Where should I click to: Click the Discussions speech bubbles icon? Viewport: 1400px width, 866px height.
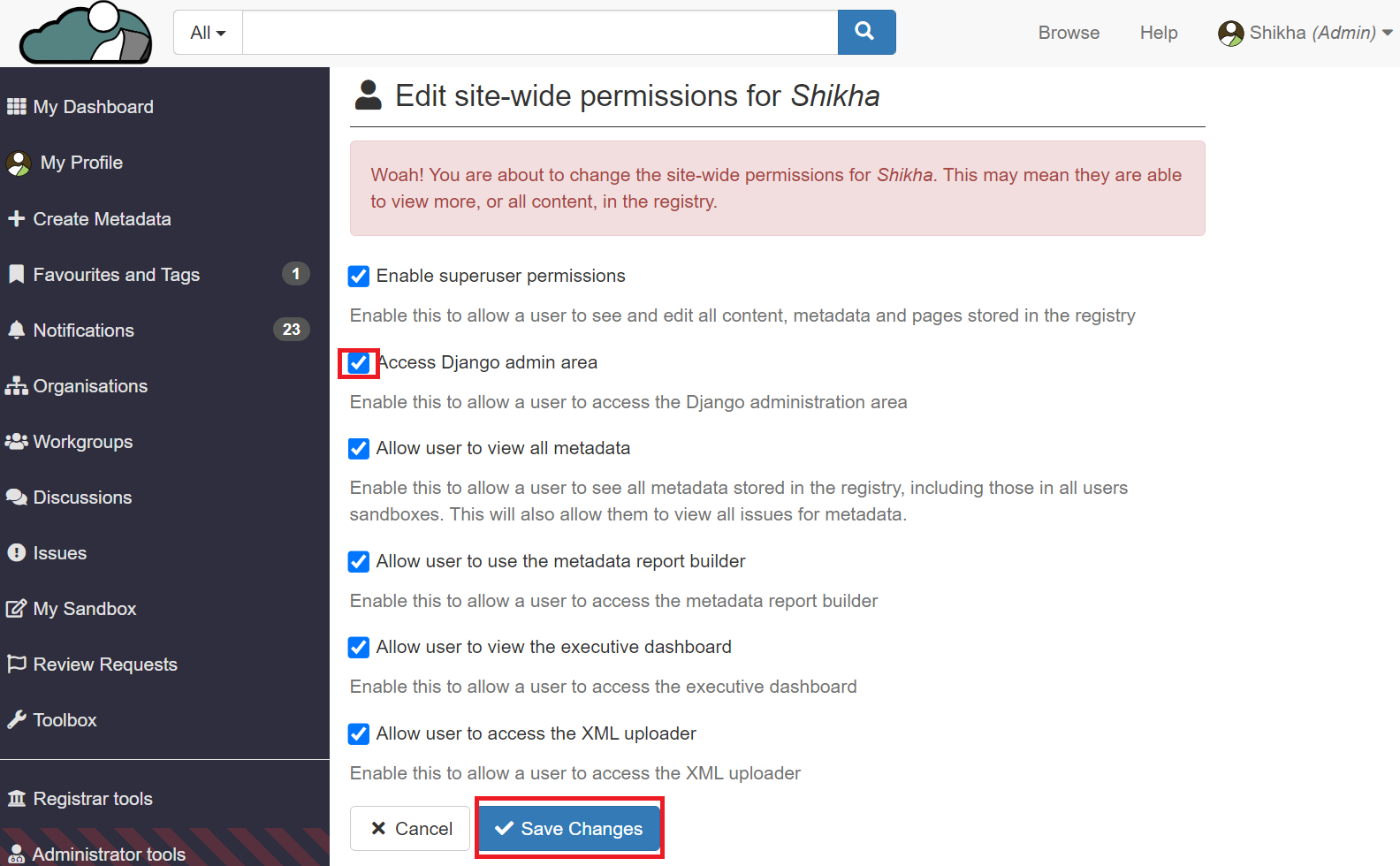(16, 498)
